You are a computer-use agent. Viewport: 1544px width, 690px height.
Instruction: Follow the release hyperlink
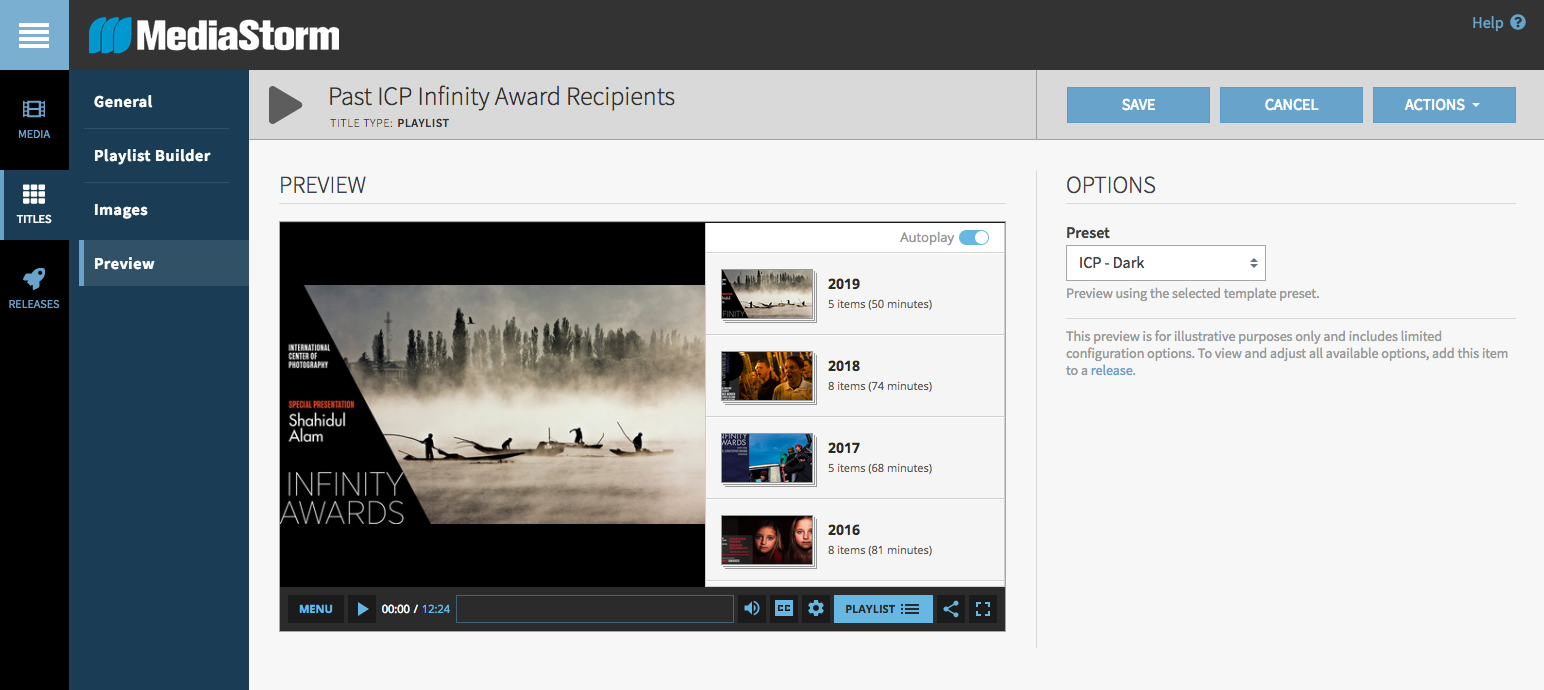1111,370
